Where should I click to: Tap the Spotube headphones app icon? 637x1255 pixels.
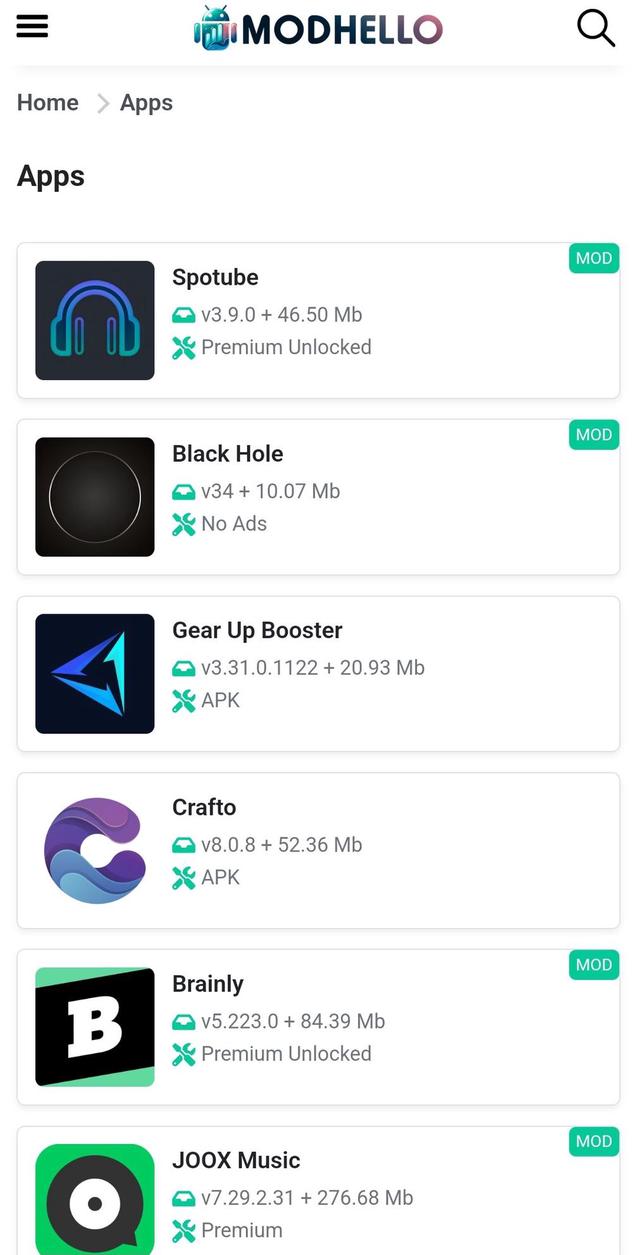(x=94, y=320)
